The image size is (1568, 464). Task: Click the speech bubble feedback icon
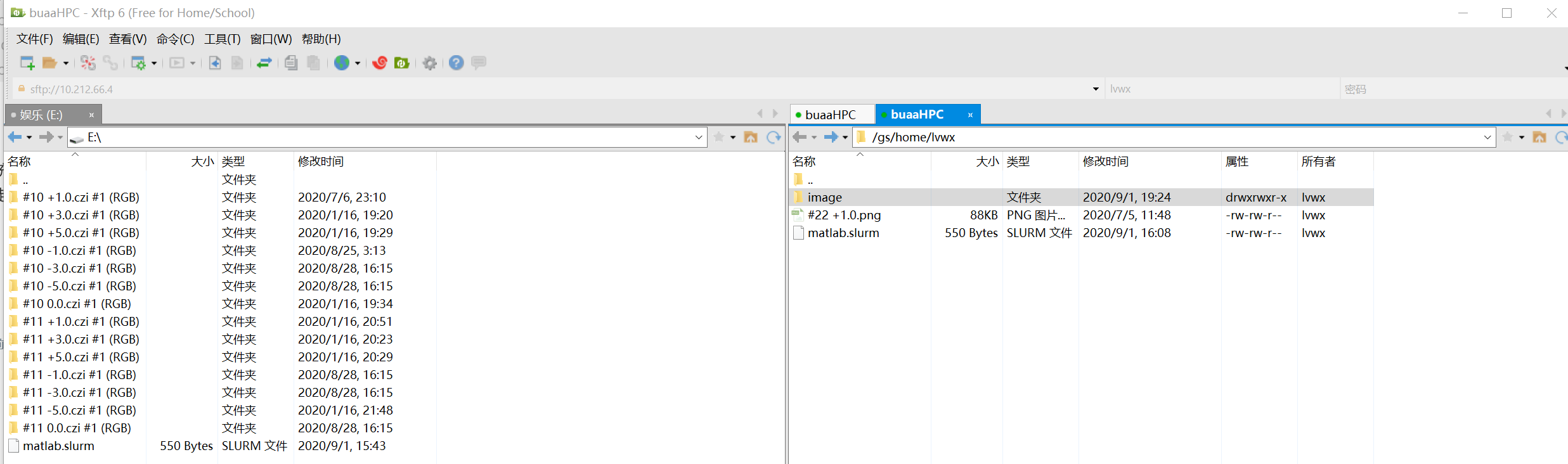click(x=479, y=63)
